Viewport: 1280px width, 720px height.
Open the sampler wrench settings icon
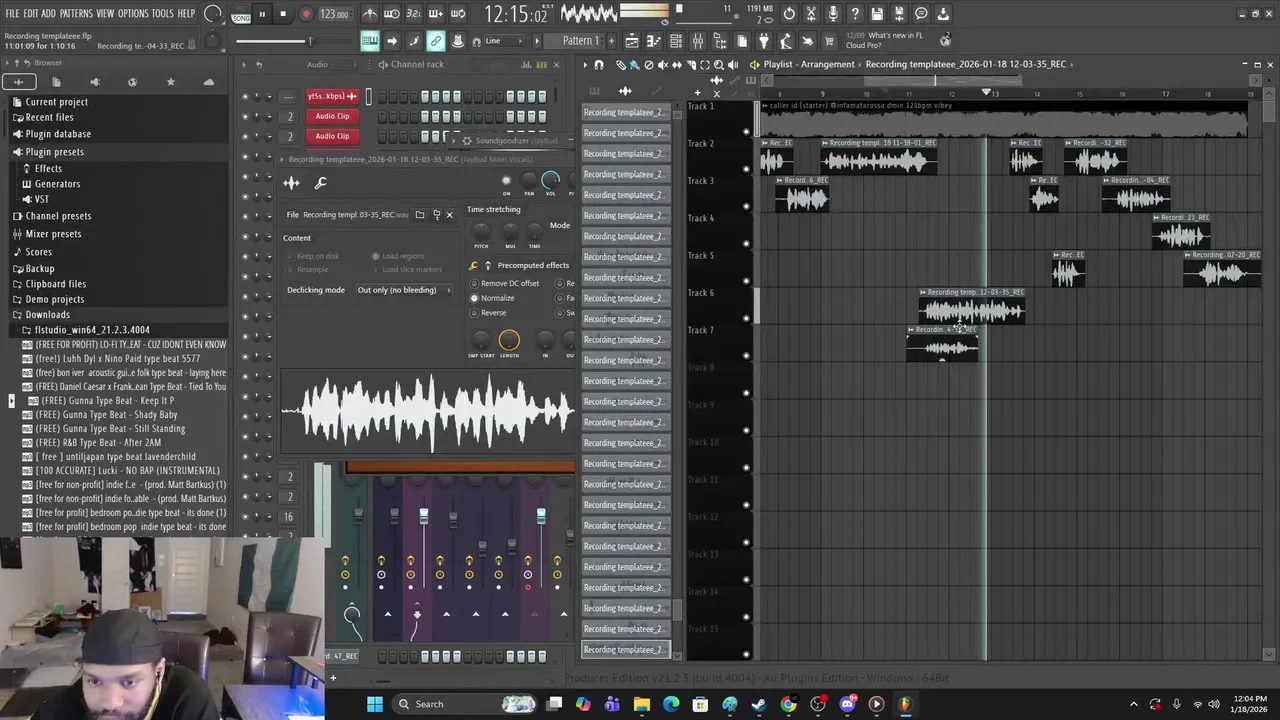[x=320, y=183]
